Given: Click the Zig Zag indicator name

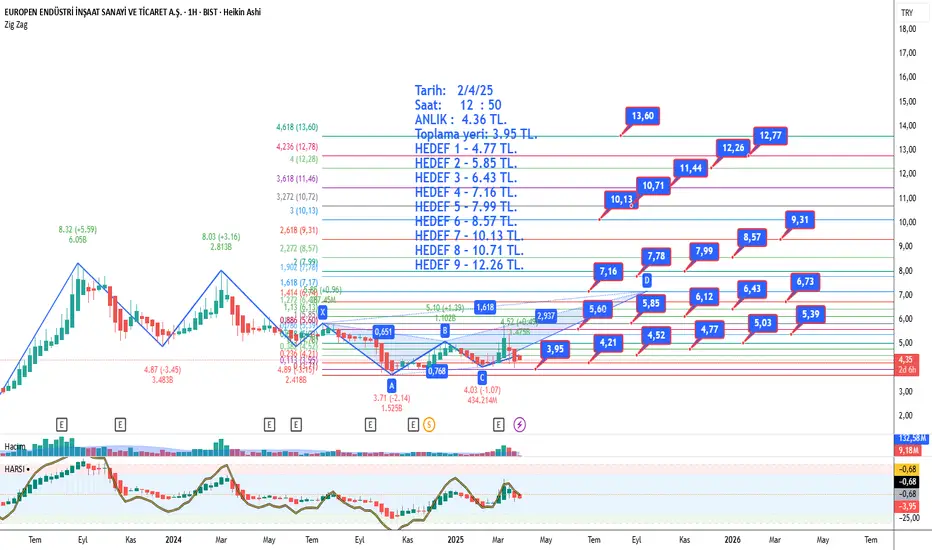Looking at the screenshot, I should pyautogui.click(x=16, y=25).
